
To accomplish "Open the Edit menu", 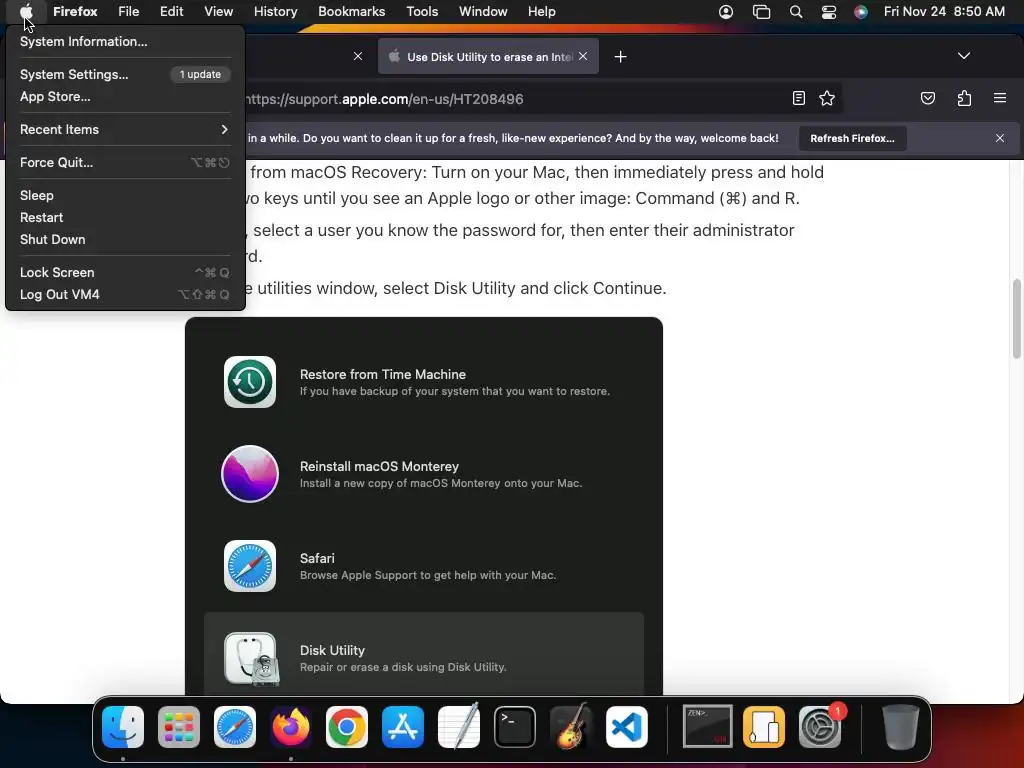I will pyautogui.click(x=172, y=12).
